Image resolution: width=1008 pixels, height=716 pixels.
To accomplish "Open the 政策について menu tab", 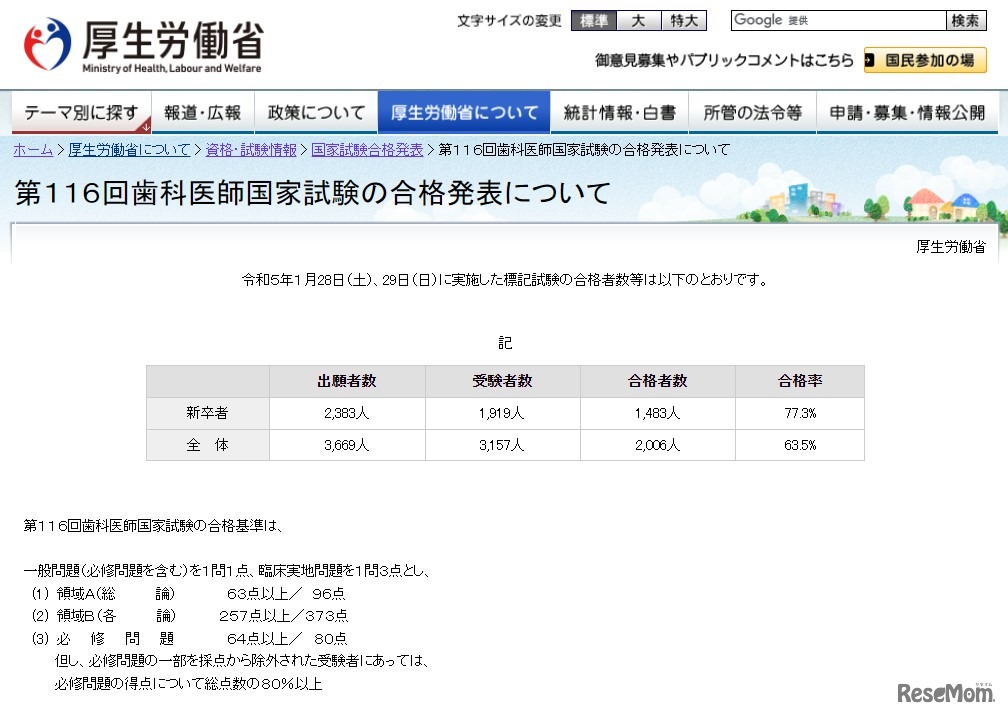I will click(x=316, y=112).
